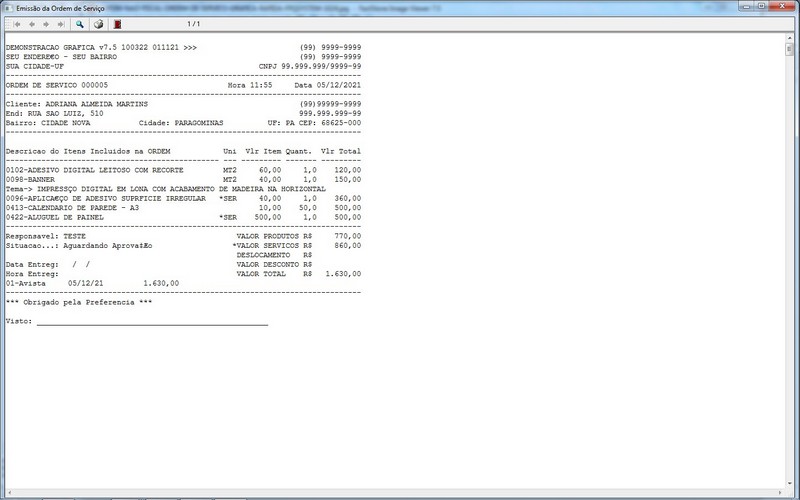The width and height of the screenshot is (800, 500).
Task: Click the Hora 11:55 text
Action: [x=250, y=85]
